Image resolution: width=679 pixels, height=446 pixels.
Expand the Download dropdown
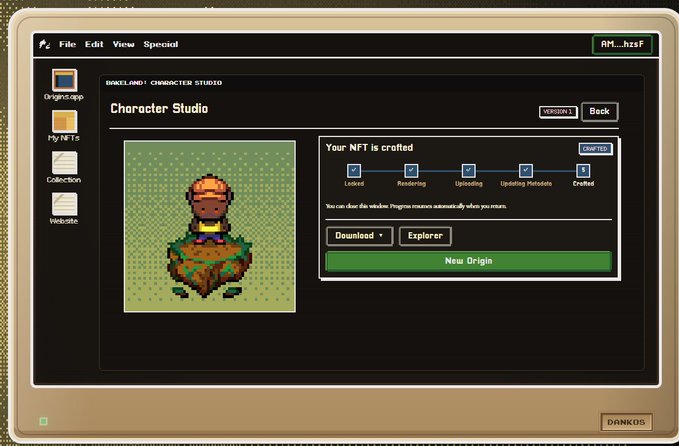tap(359, 236)
